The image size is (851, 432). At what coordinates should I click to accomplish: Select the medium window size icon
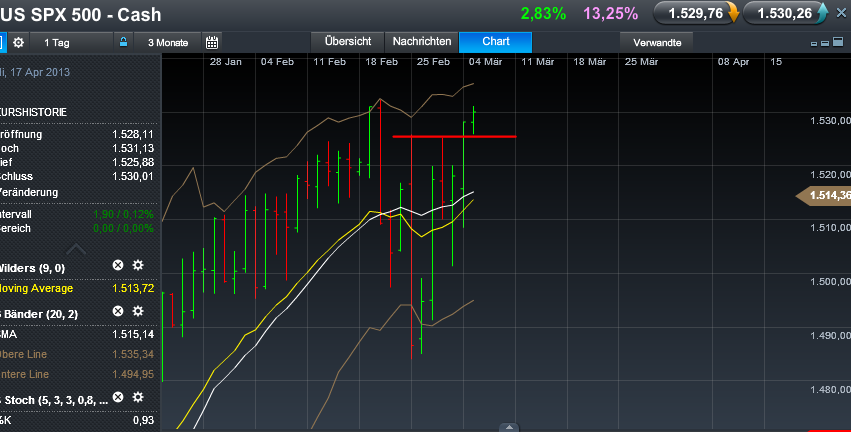(824, 43)
